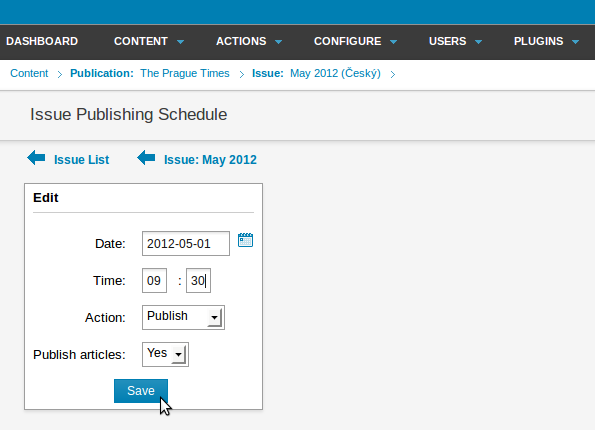Expand the Actions menu arrow
The width and height of the screenshot is (595, 430).
click(x=279, y=42)
